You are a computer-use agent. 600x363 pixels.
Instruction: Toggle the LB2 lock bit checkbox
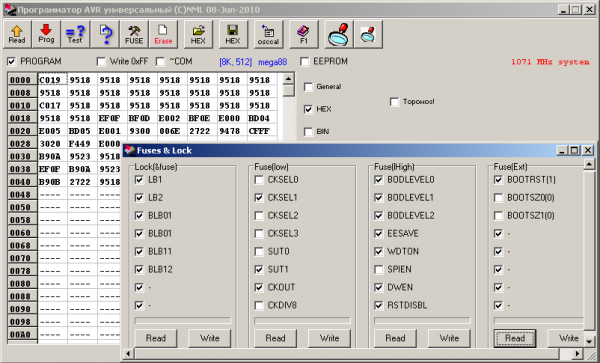tap(139, 198)
